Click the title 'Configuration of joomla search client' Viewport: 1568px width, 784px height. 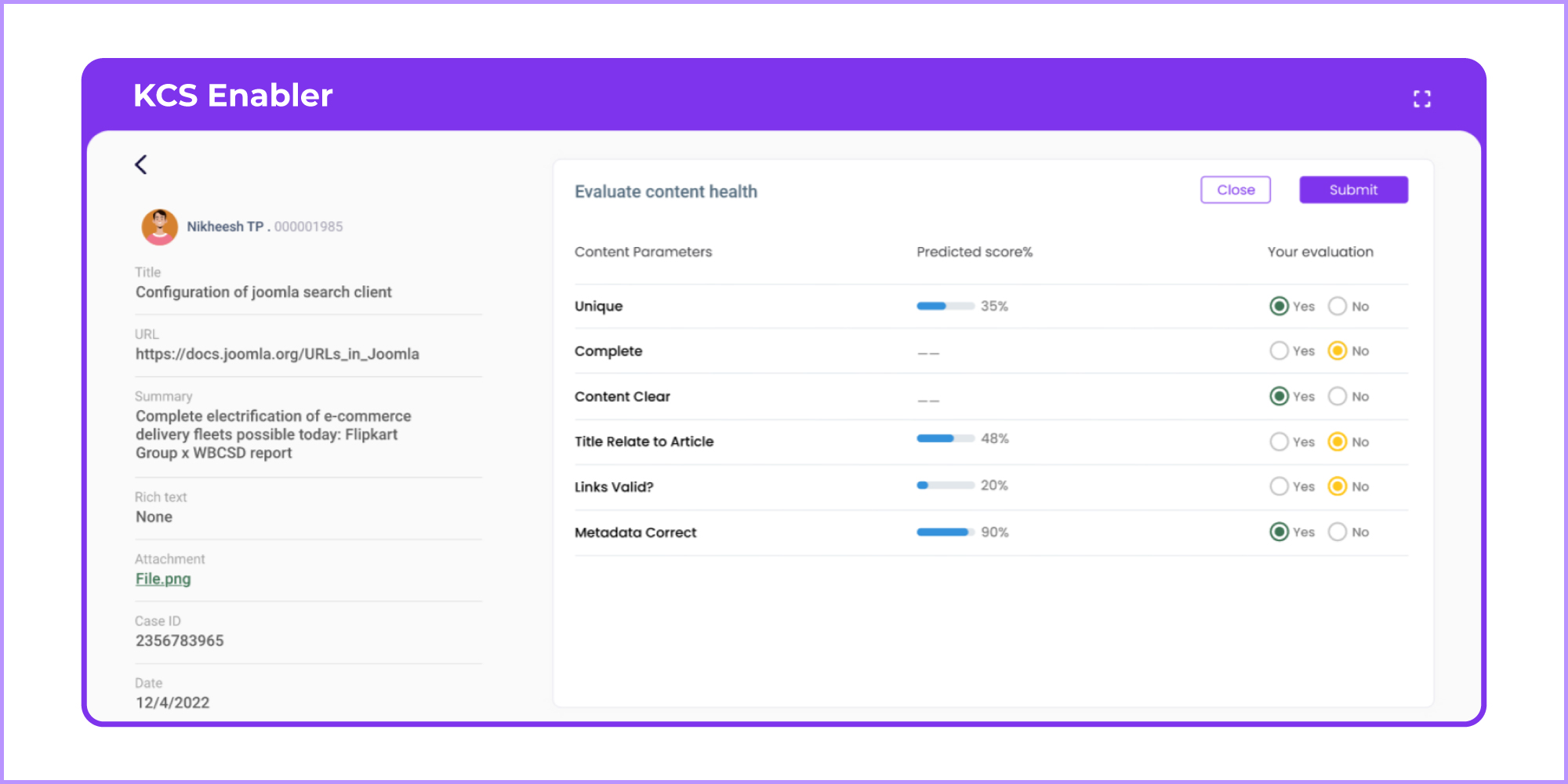coord(263,292)
